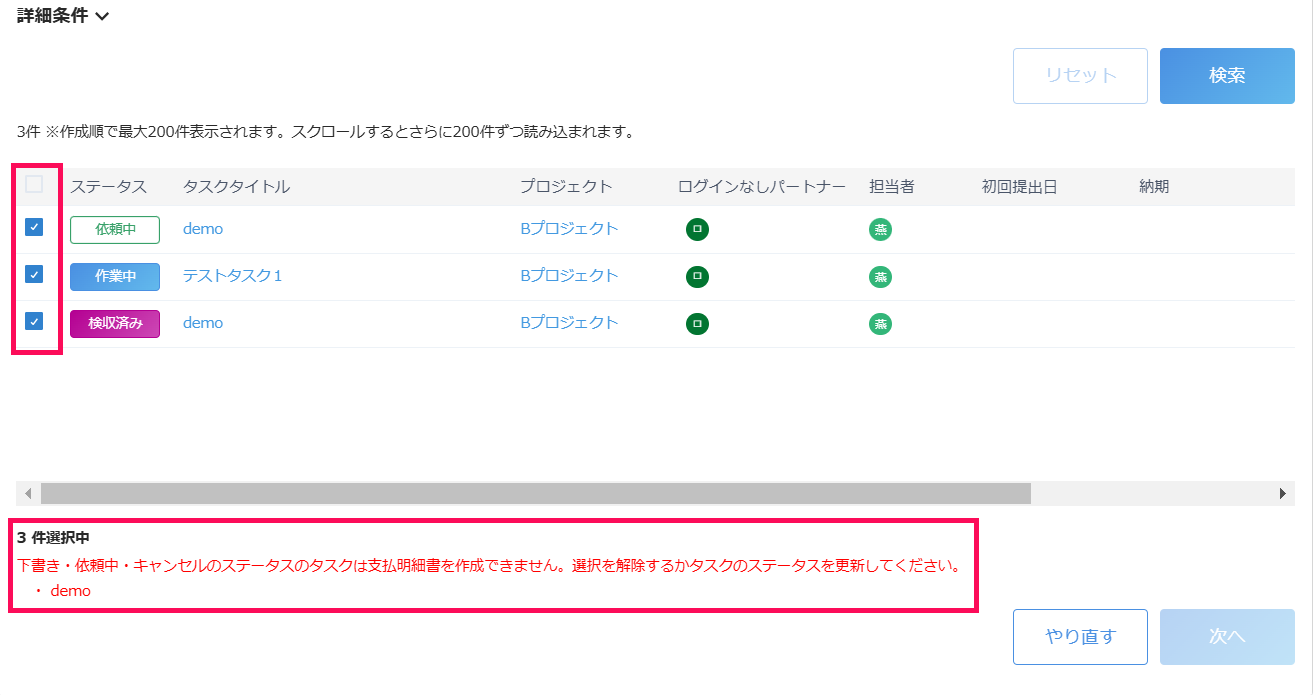The height and width of the screenshot is (695, 1313).
Task: Click the 検収済み status badge
Action: coord(115,323)
